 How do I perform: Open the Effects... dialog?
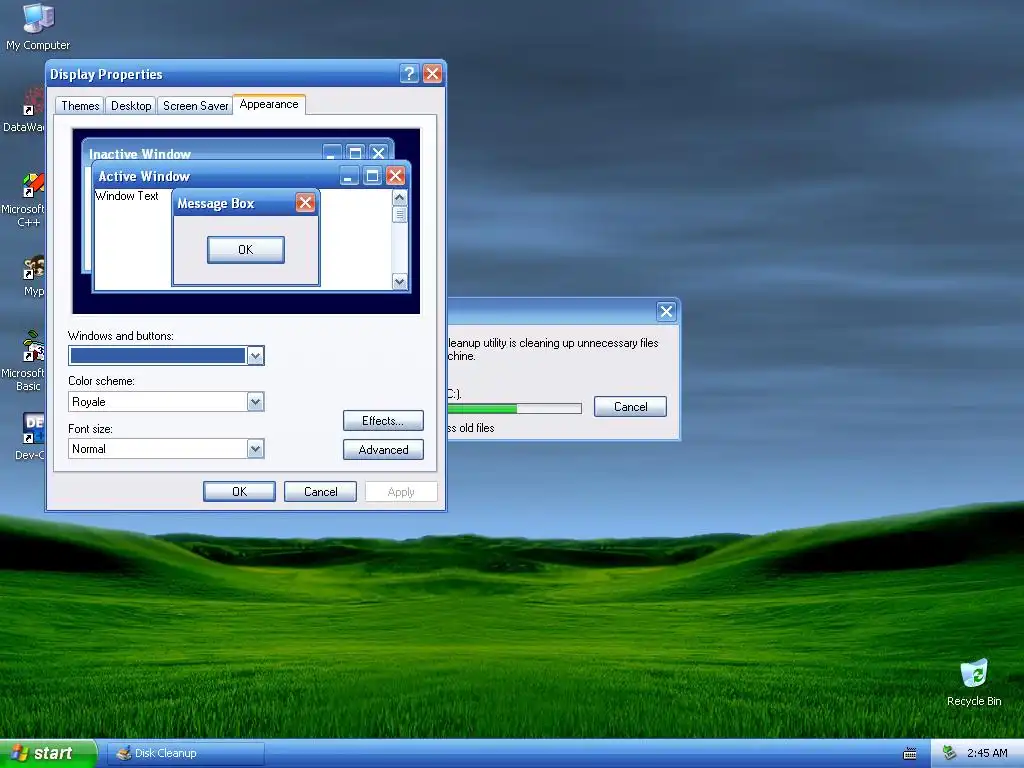click(383, 421)
